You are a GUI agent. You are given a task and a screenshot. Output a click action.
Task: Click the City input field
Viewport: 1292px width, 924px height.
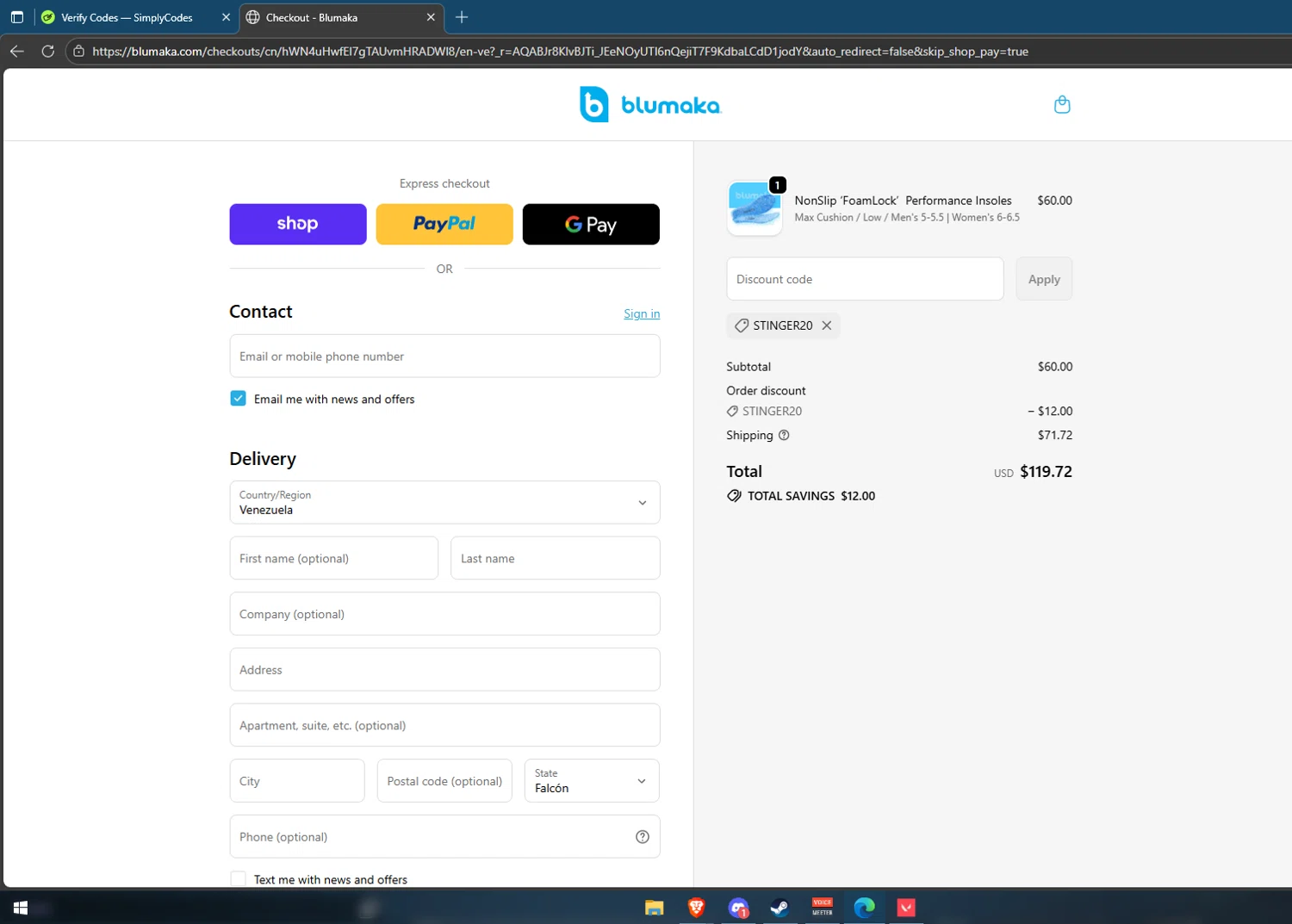(297, 781)
